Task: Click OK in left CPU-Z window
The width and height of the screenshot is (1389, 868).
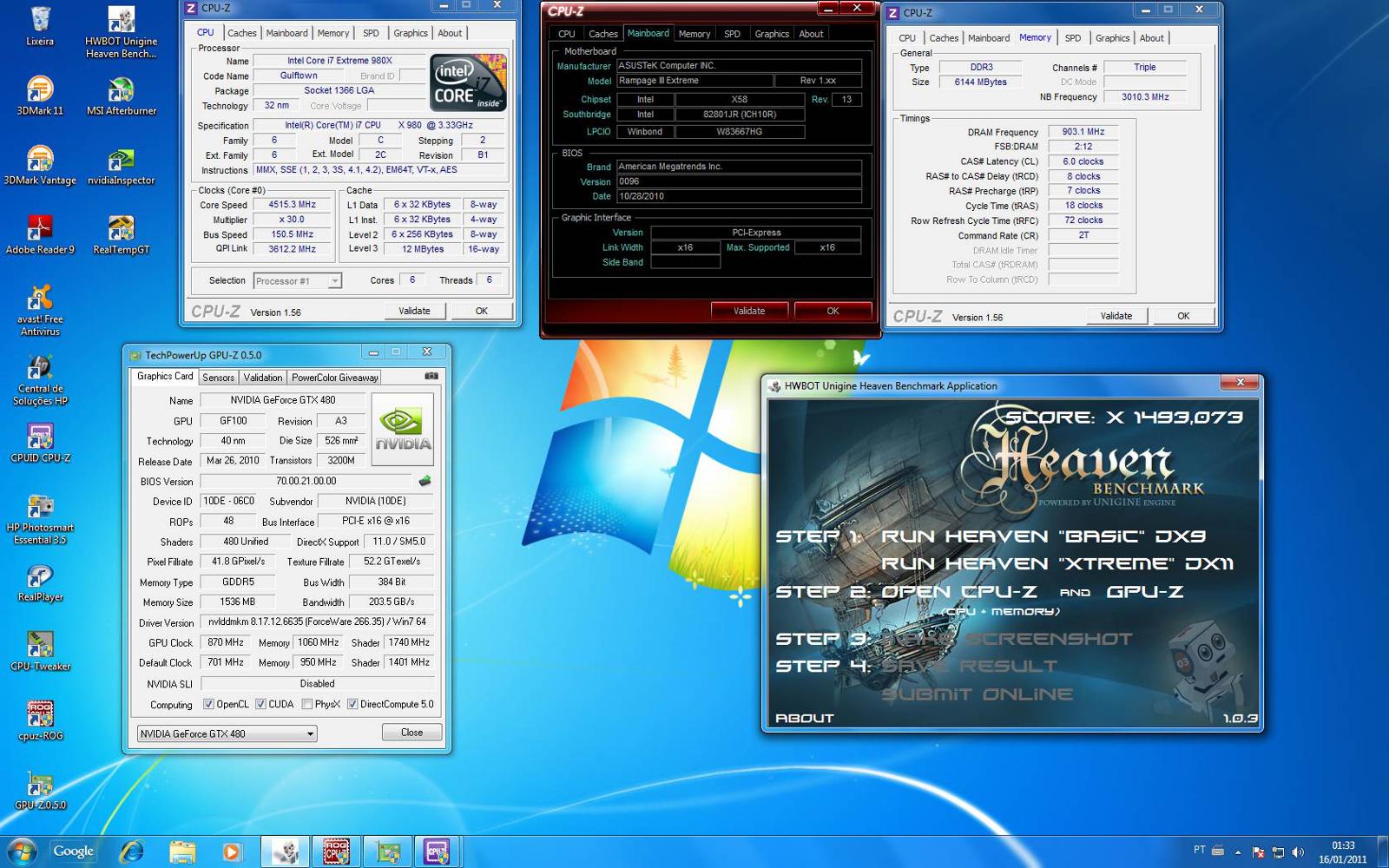Action: [481, 311]
